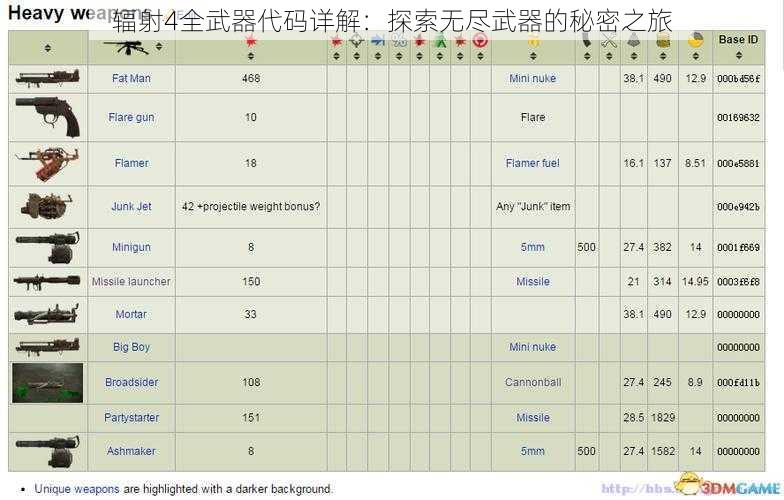The width and height of the screenshot is (784, 500).
Task: Open the Flare gun weapon link
Action: pos(132,118)
